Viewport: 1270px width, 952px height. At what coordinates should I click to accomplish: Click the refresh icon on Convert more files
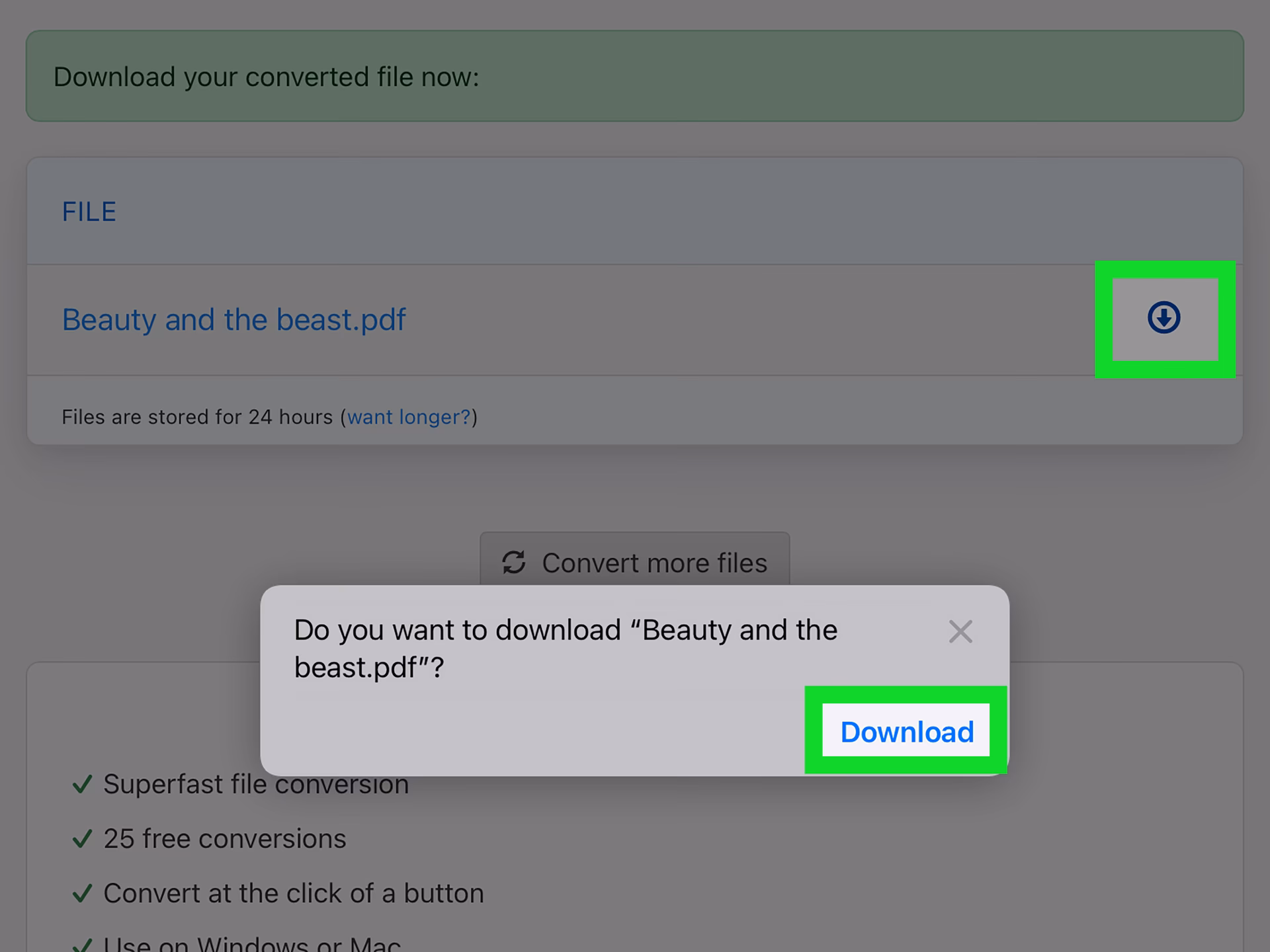coord(515,563)
